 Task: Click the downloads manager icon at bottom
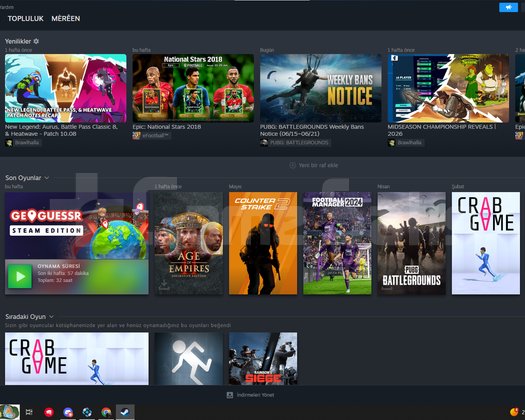click(230, 395)
